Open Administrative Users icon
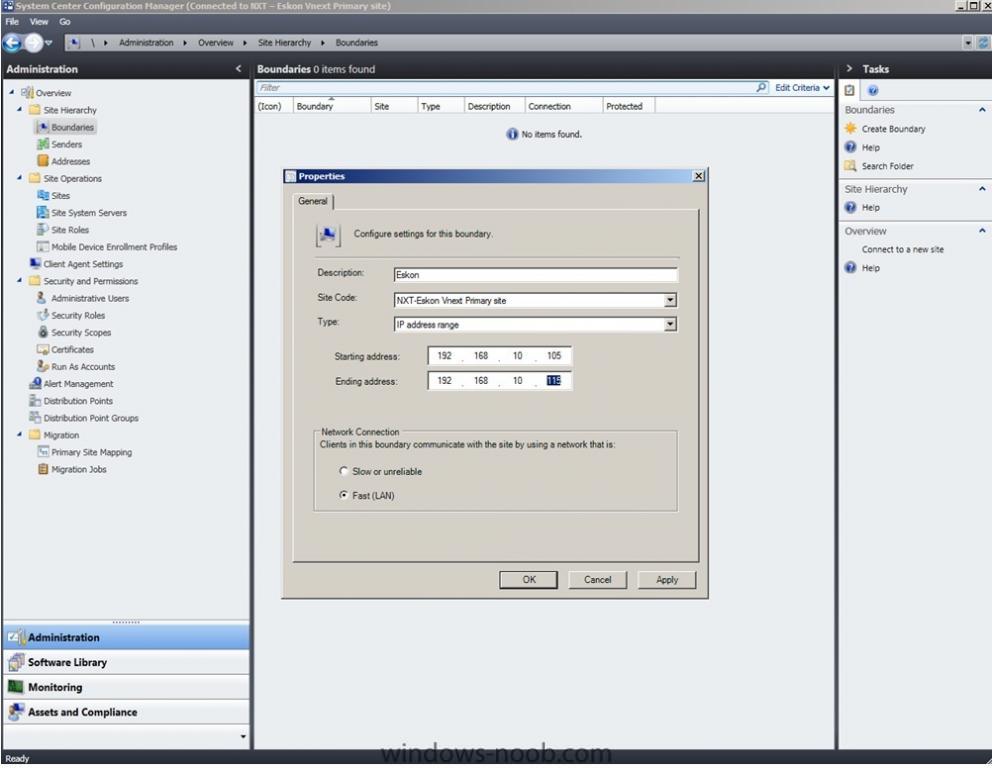The height and width of the screenshot is (768, 992). 43,298
